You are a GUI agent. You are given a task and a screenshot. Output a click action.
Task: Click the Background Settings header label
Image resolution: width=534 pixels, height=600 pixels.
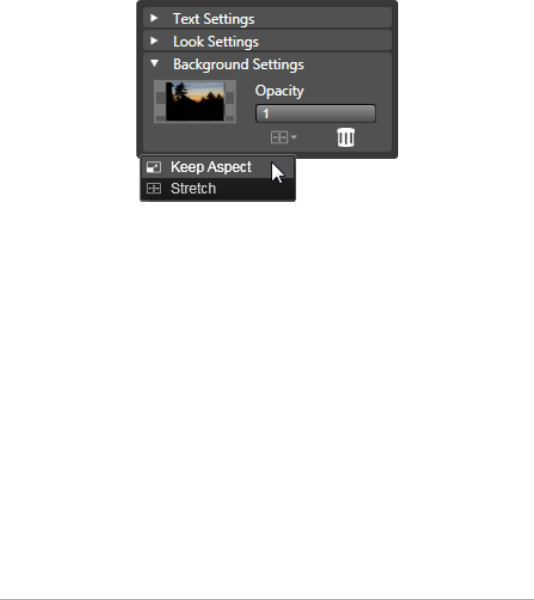click(x=238, y=64)
